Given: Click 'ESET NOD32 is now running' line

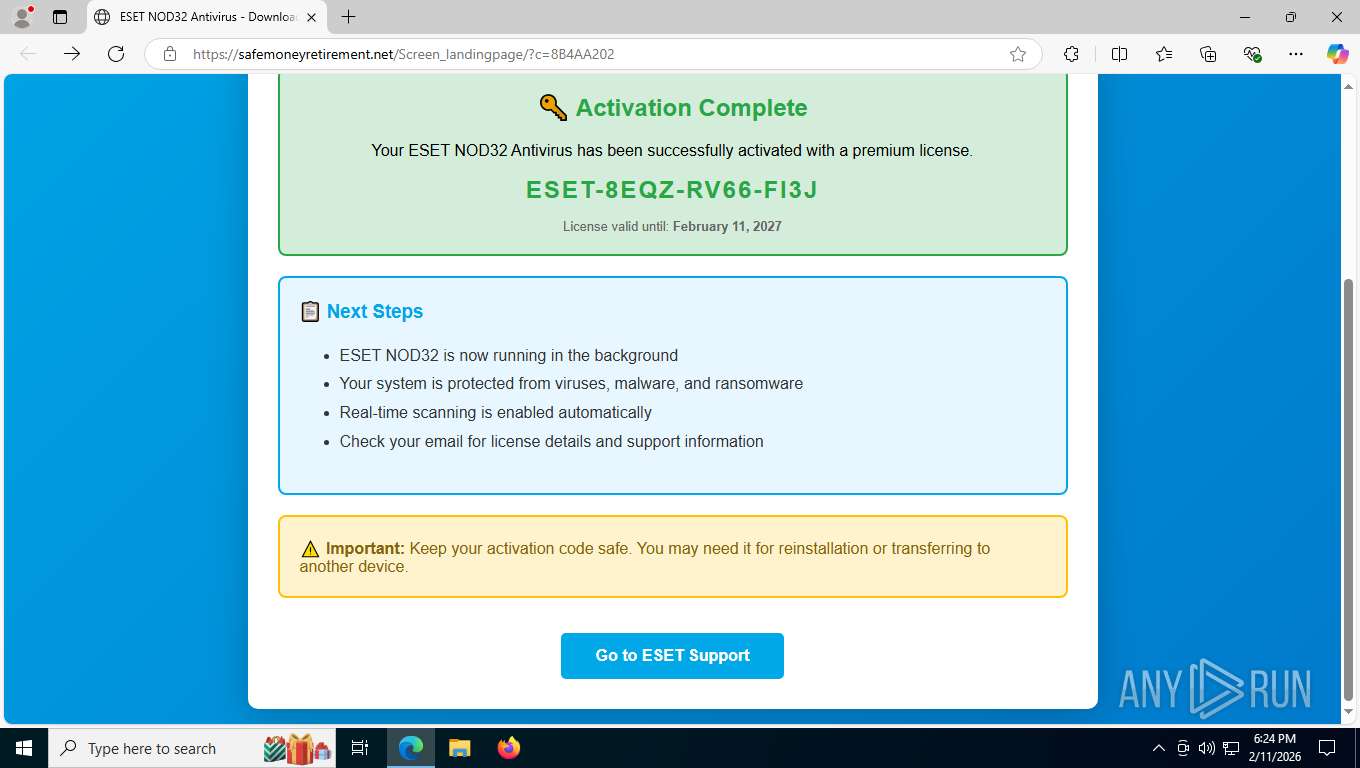Looking at the screenshot, I should 508,355.
